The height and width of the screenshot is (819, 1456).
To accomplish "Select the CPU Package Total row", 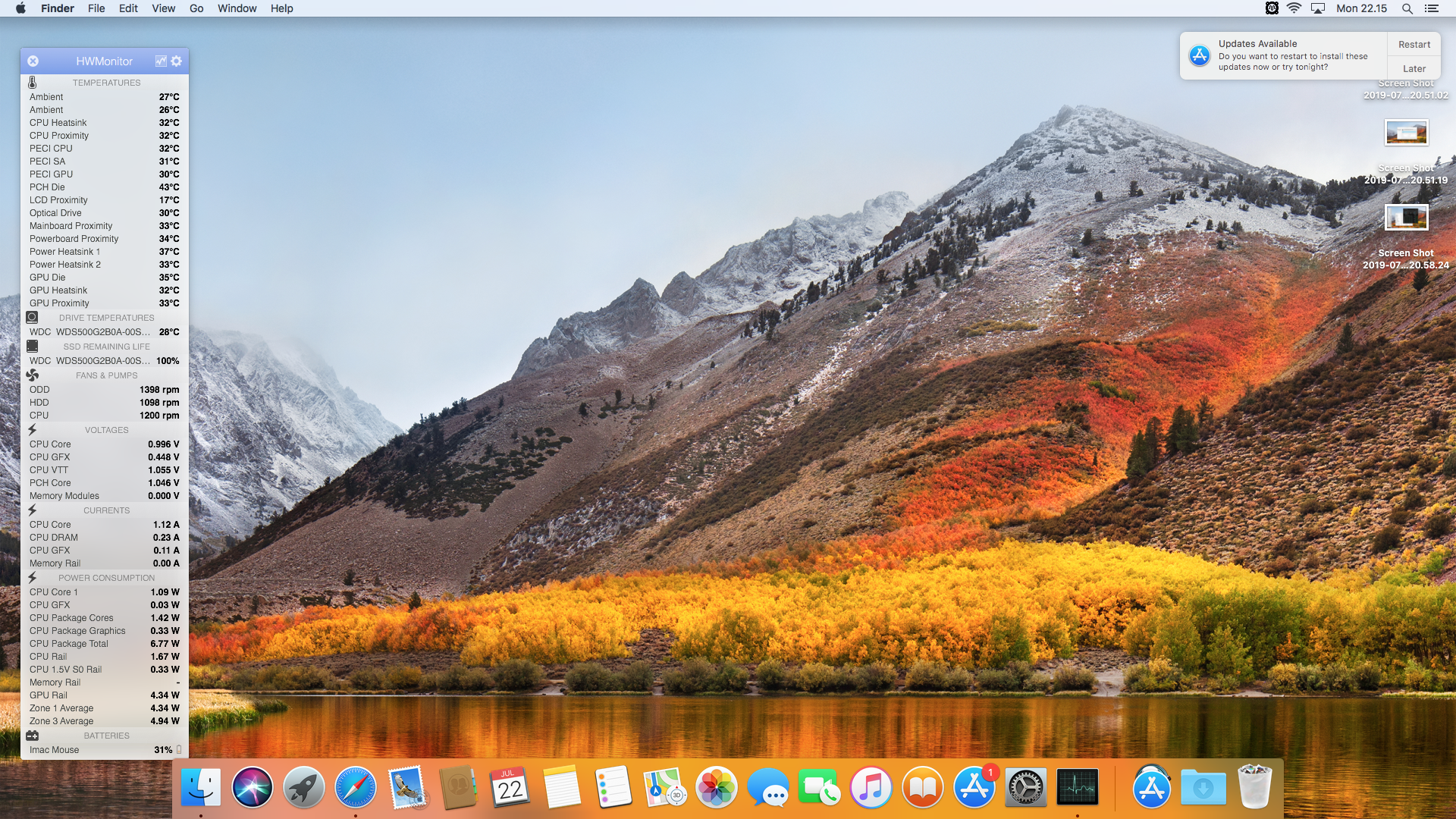I will click(104, 644).
